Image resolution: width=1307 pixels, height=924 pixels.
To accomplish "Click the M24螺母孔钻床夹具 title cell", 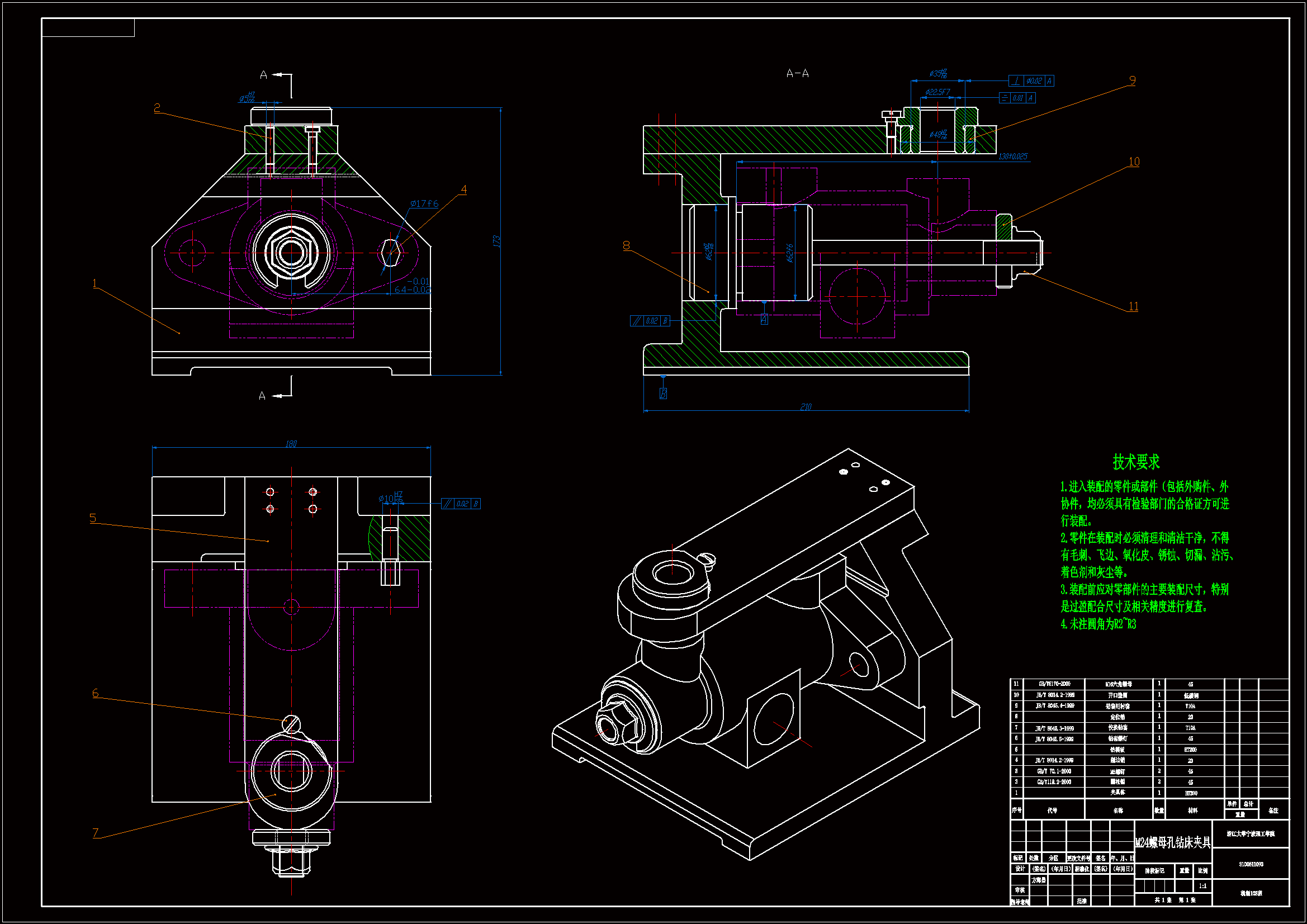I will (x=1173, y=842).
